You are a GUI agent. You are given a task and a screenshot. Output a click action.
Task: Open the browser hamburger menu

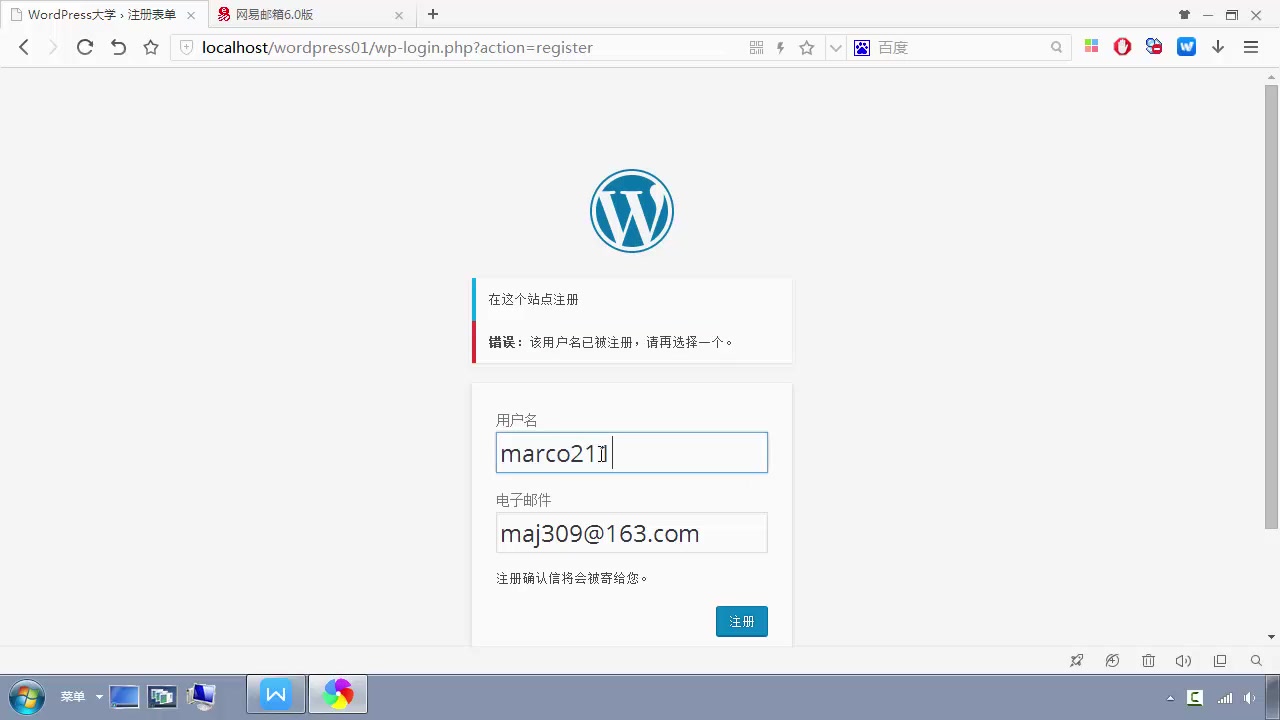1250,47
